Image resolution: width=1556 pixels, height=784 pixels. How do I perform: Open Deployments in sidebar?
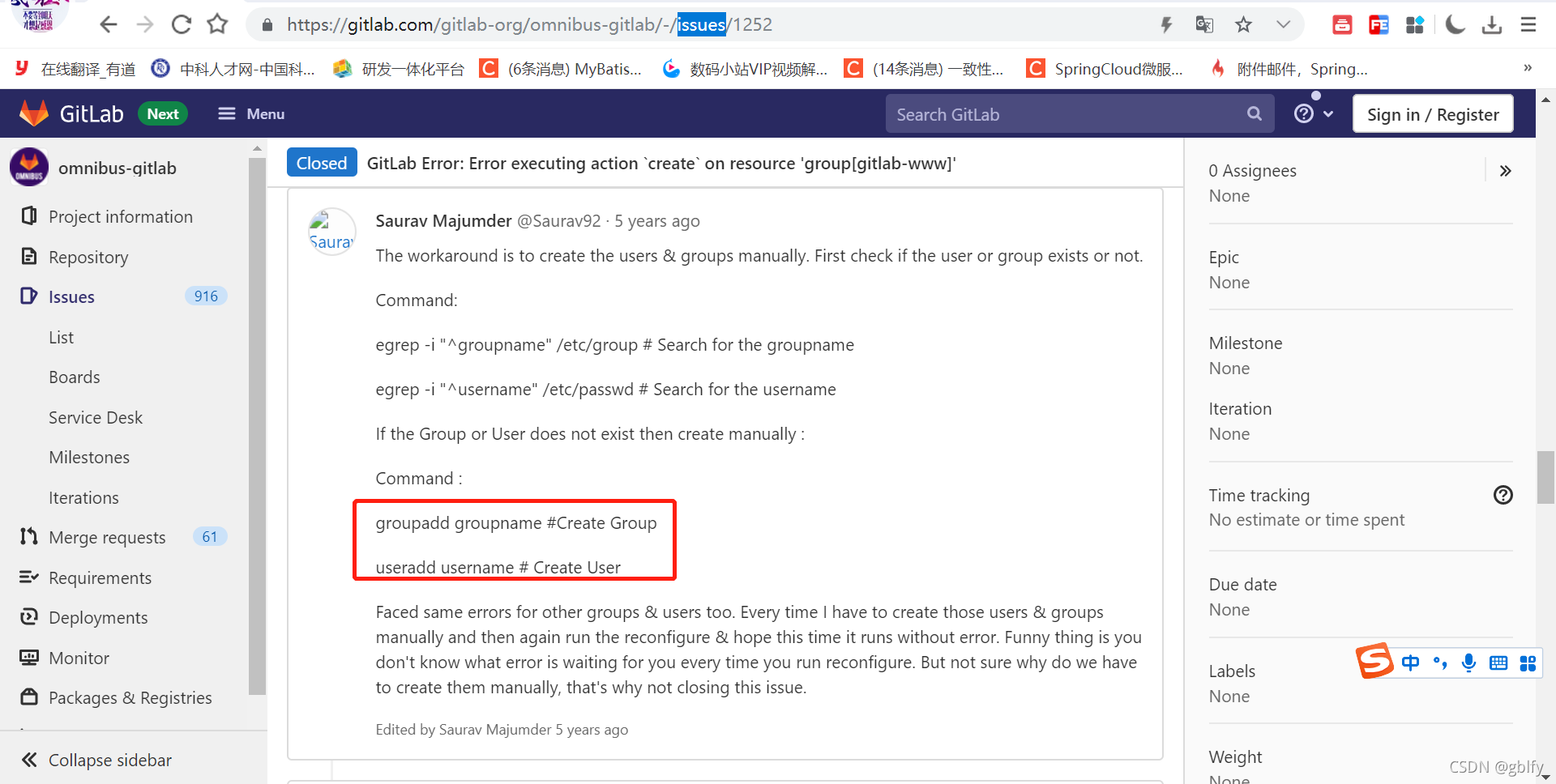pos(98,617)
